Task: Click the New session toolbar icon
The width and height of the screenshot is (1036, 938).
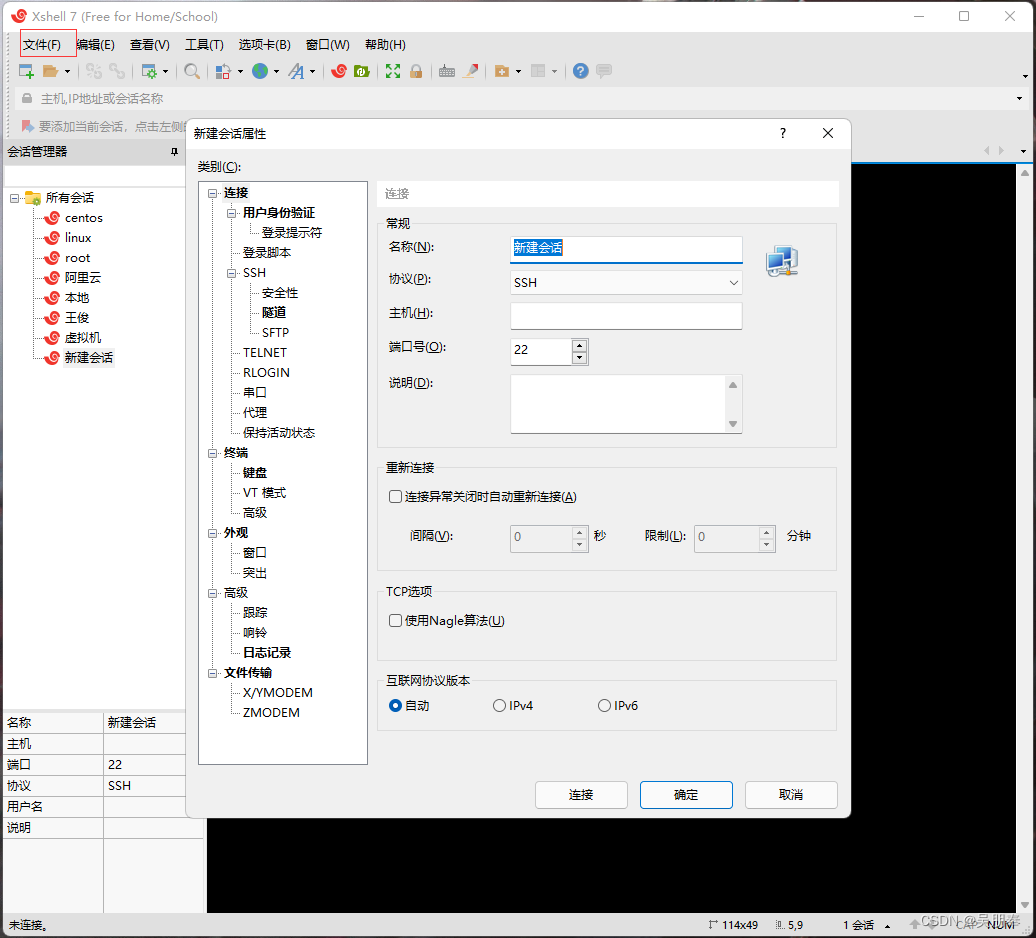Action: (x=26, y=71)
